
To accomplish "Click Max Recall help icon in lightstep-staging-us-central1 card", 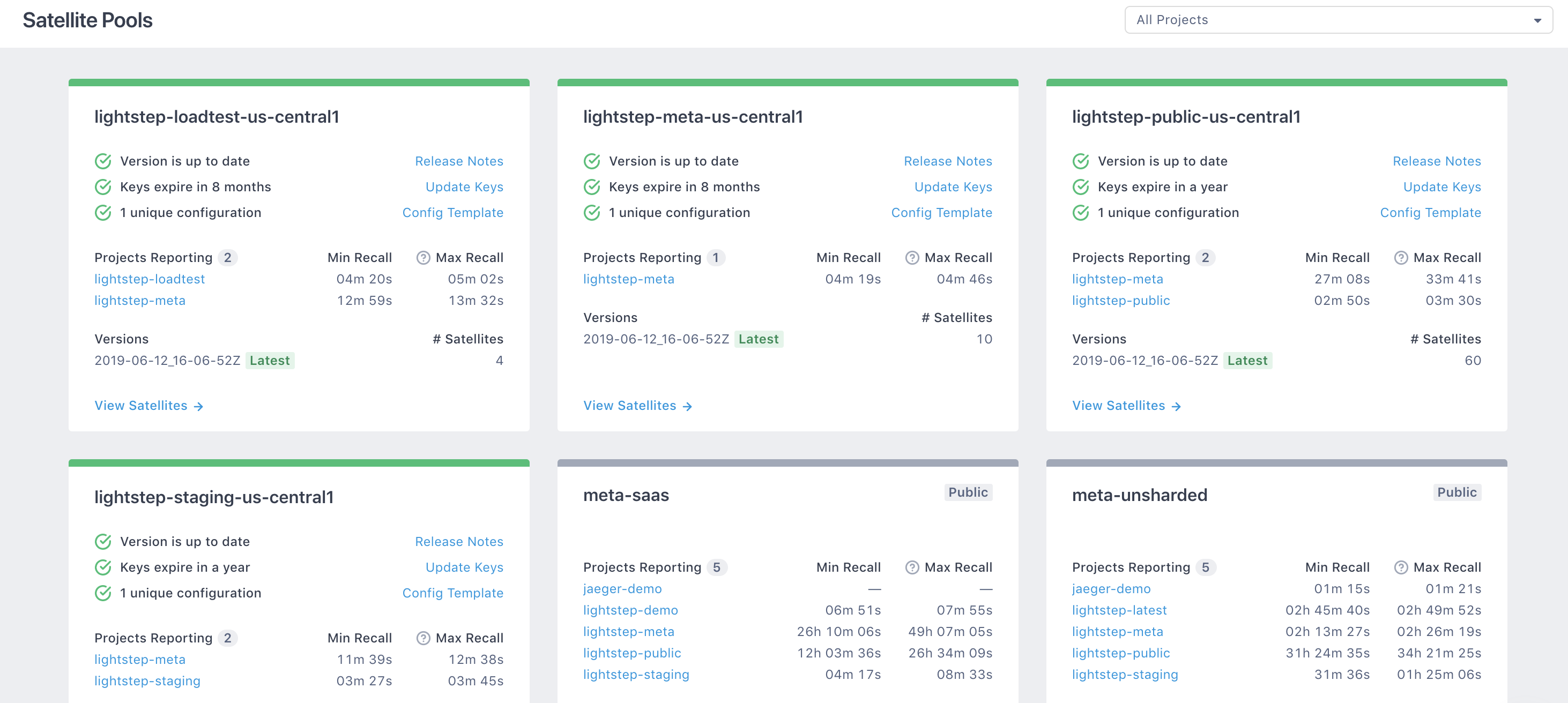I will [x=423, y=638].
